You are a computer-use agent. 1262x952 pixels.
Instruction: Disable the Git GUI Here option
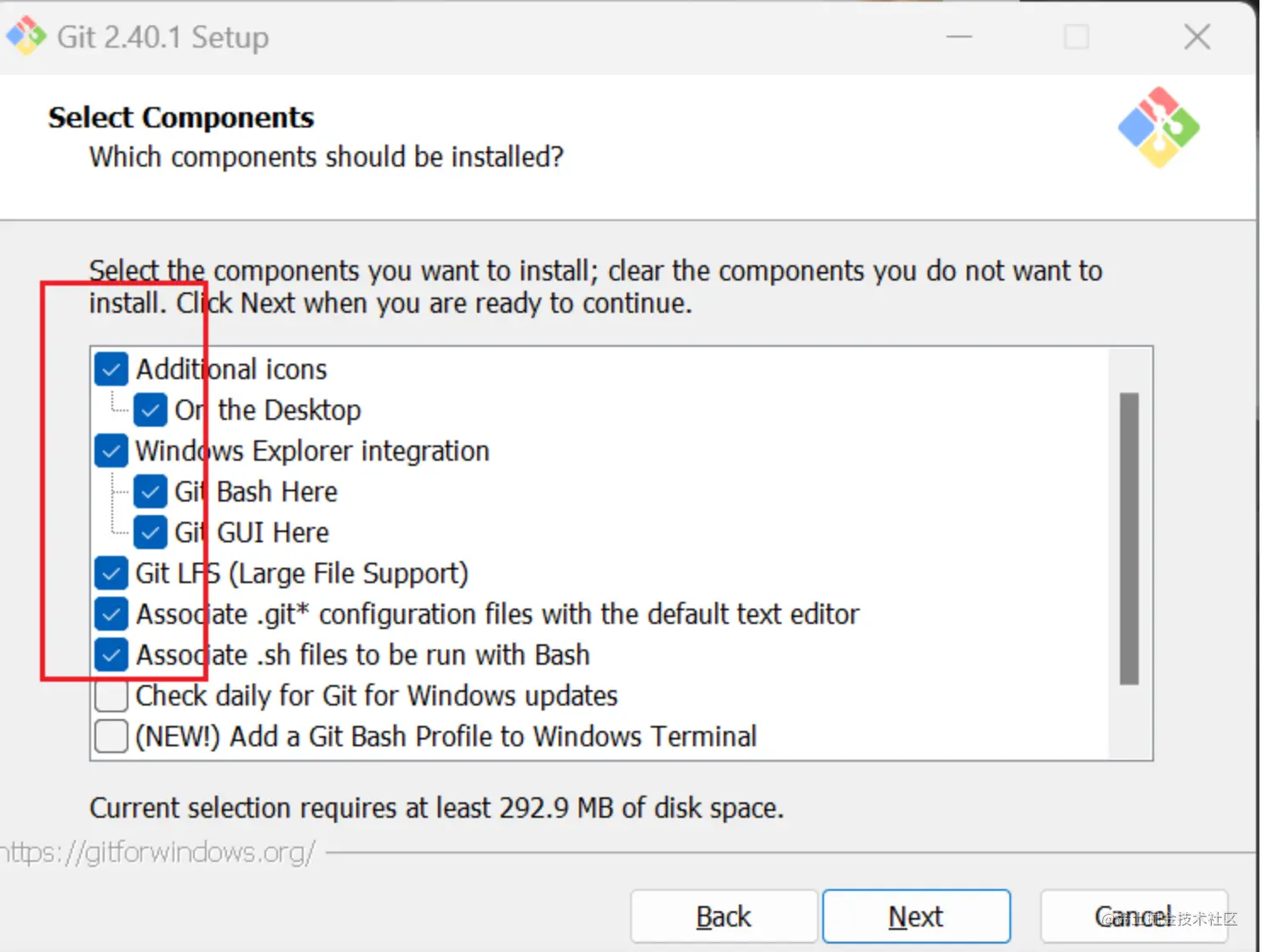[151, 532]
